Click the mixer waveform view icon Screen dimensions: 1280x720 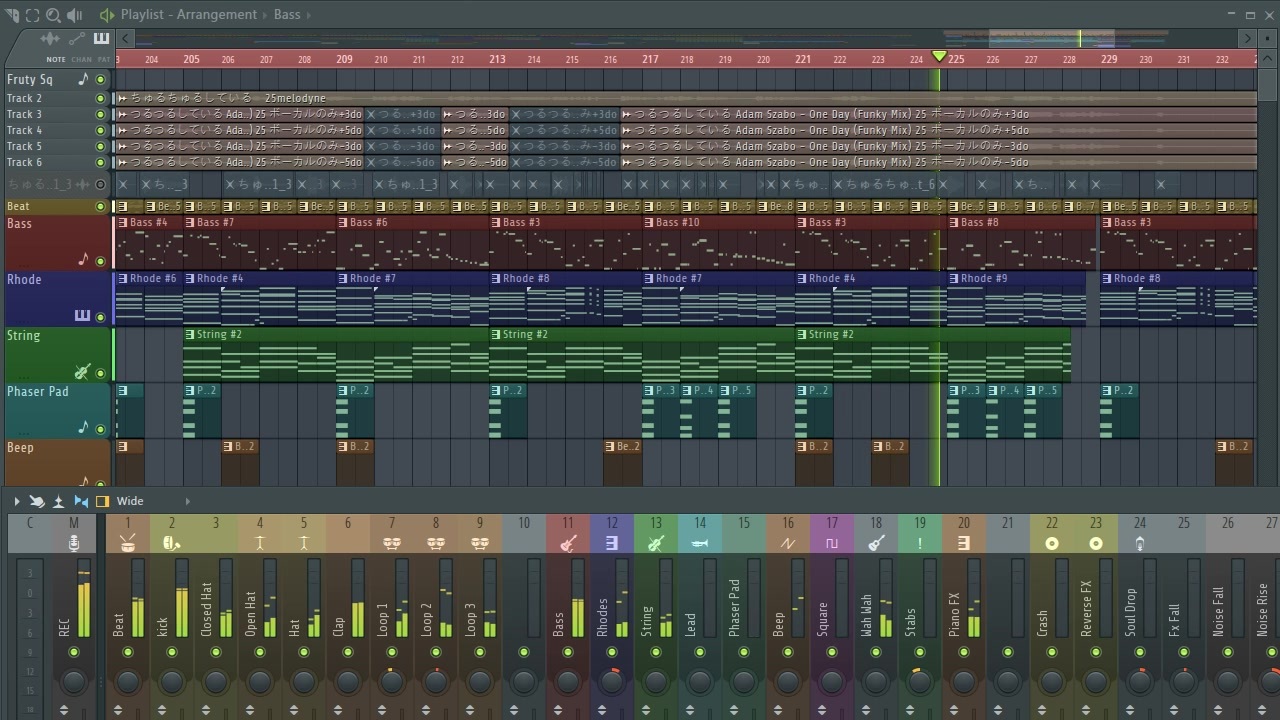80,501
